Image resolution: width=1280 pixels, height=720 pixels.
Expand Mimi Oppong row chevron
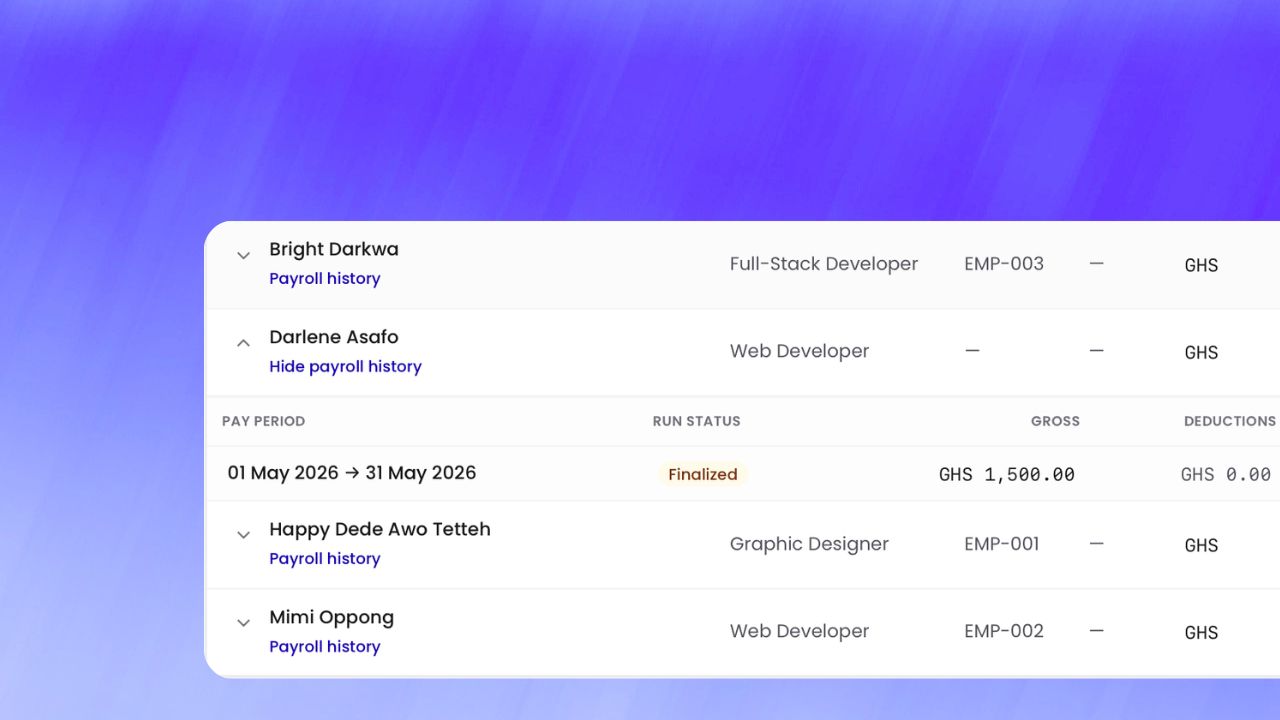pyautogui.click(x=243, y=623)
